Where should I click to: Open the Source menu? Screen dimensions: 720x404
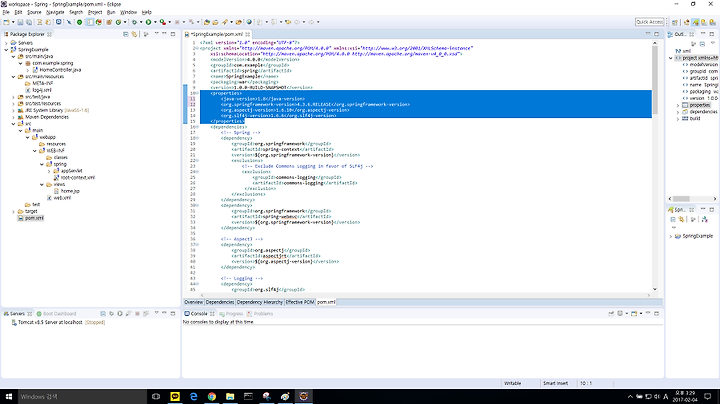click(x=34, y=12)
